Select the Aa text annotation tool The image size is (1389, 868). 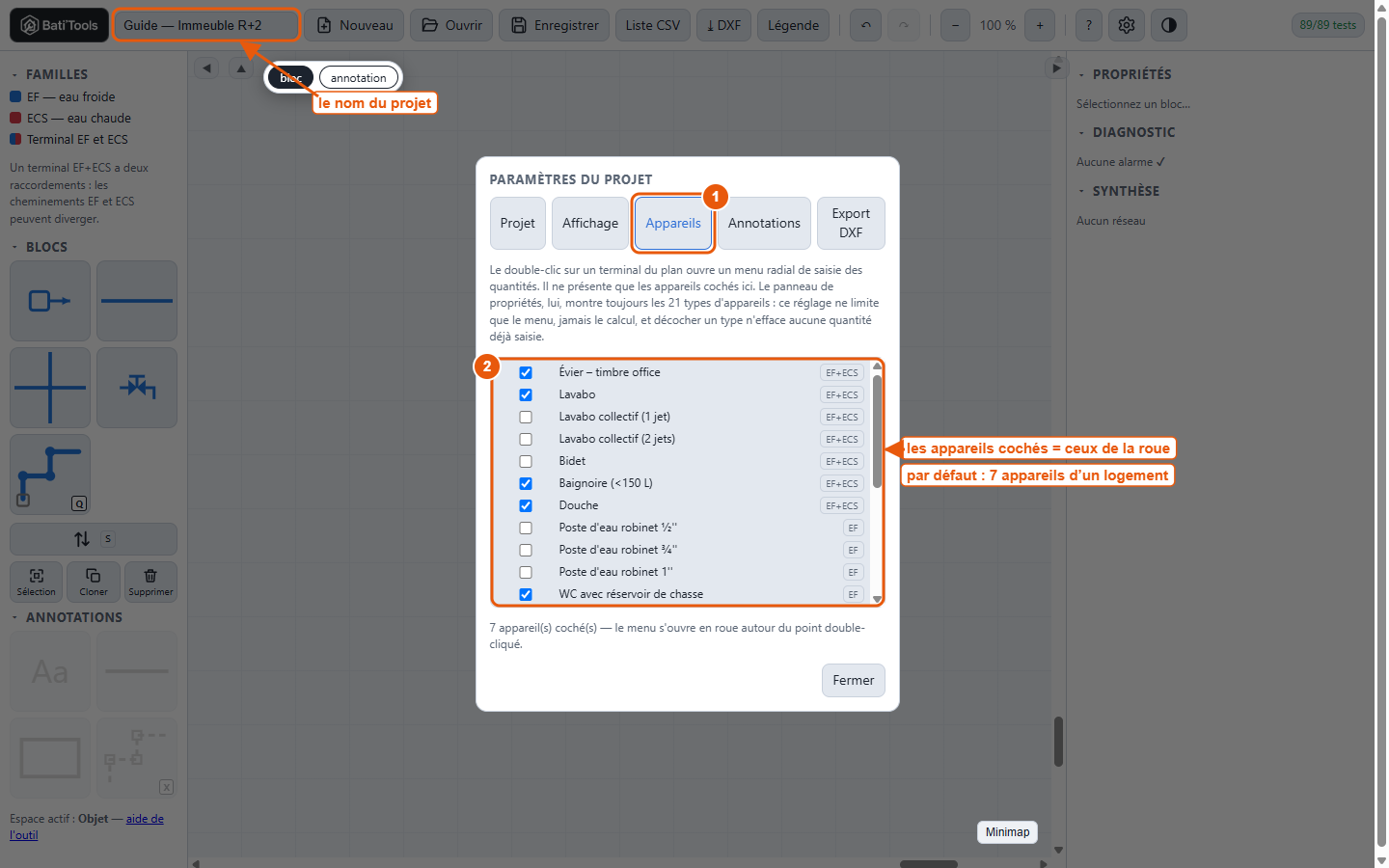click(50, 671)
